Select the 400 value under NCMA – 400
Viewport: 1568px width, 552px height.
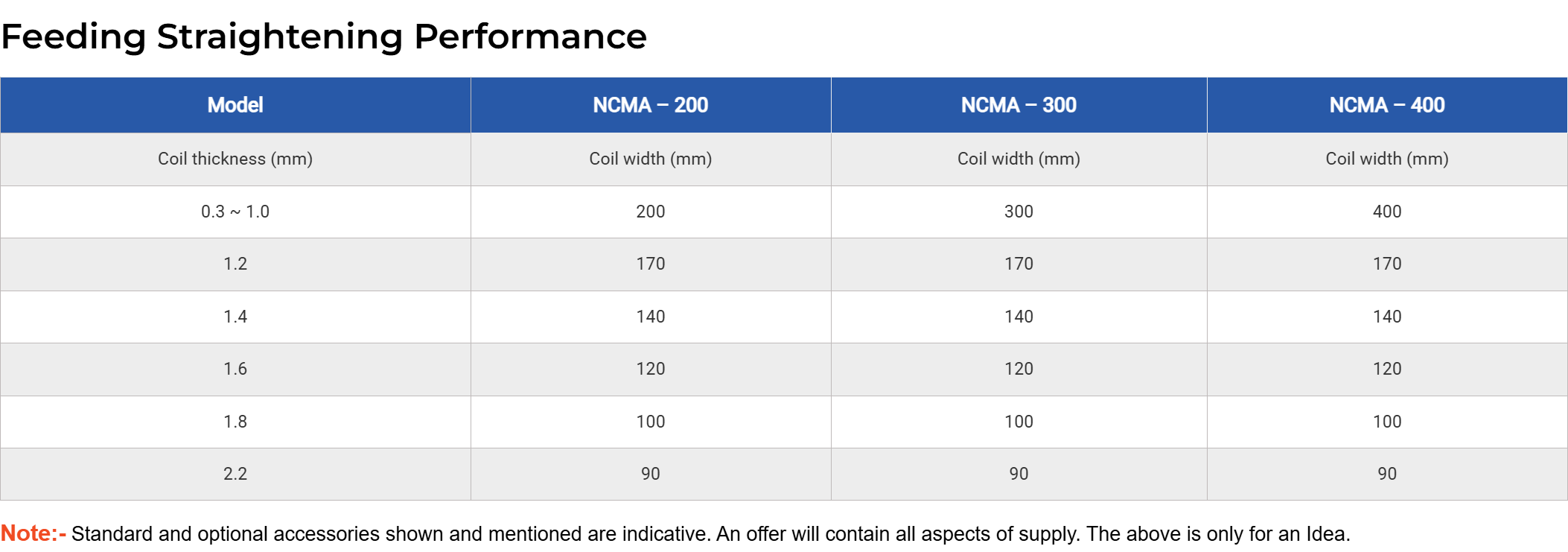(1386, 212)
